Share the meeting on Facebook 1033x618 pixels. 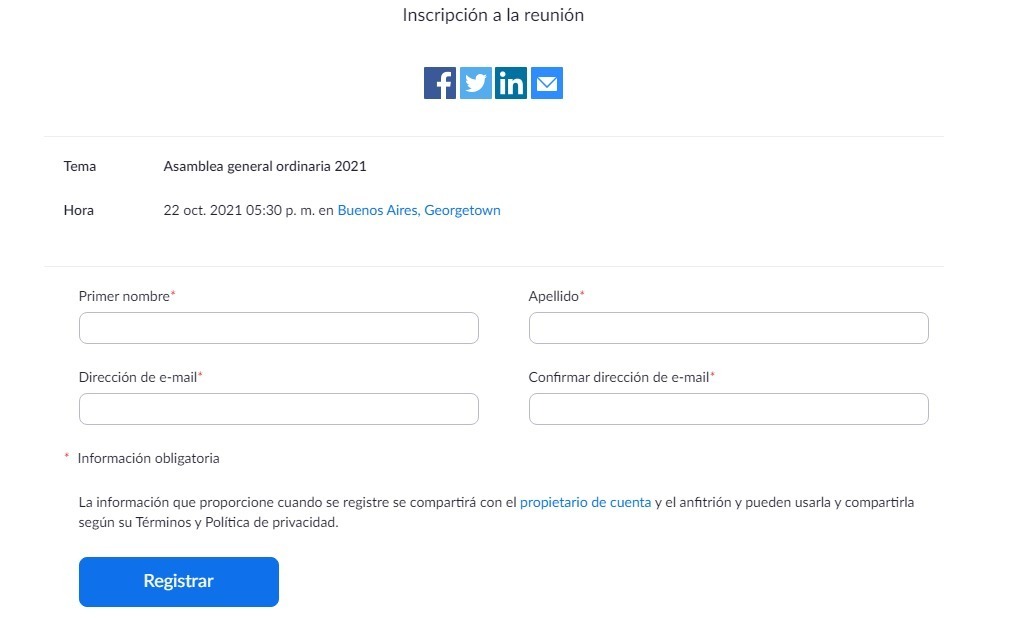(439, 83)
